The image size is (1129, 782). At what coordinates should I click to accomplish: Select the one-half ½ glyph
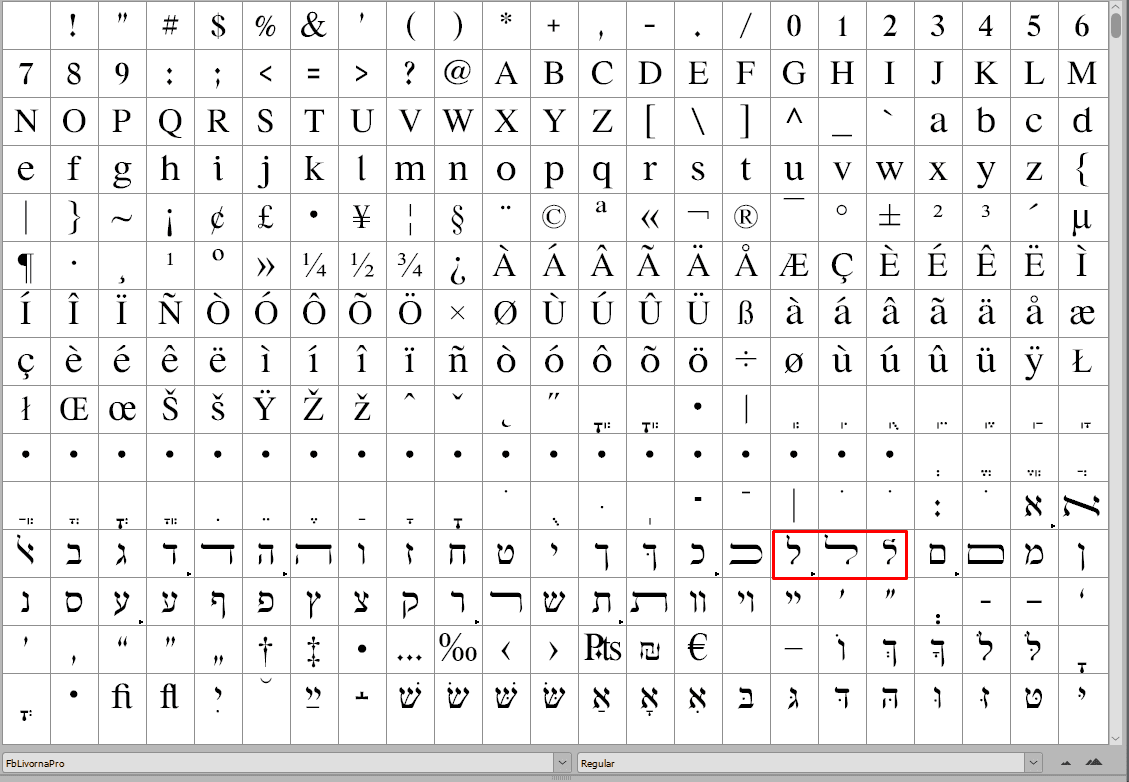[x=362, y=266]
